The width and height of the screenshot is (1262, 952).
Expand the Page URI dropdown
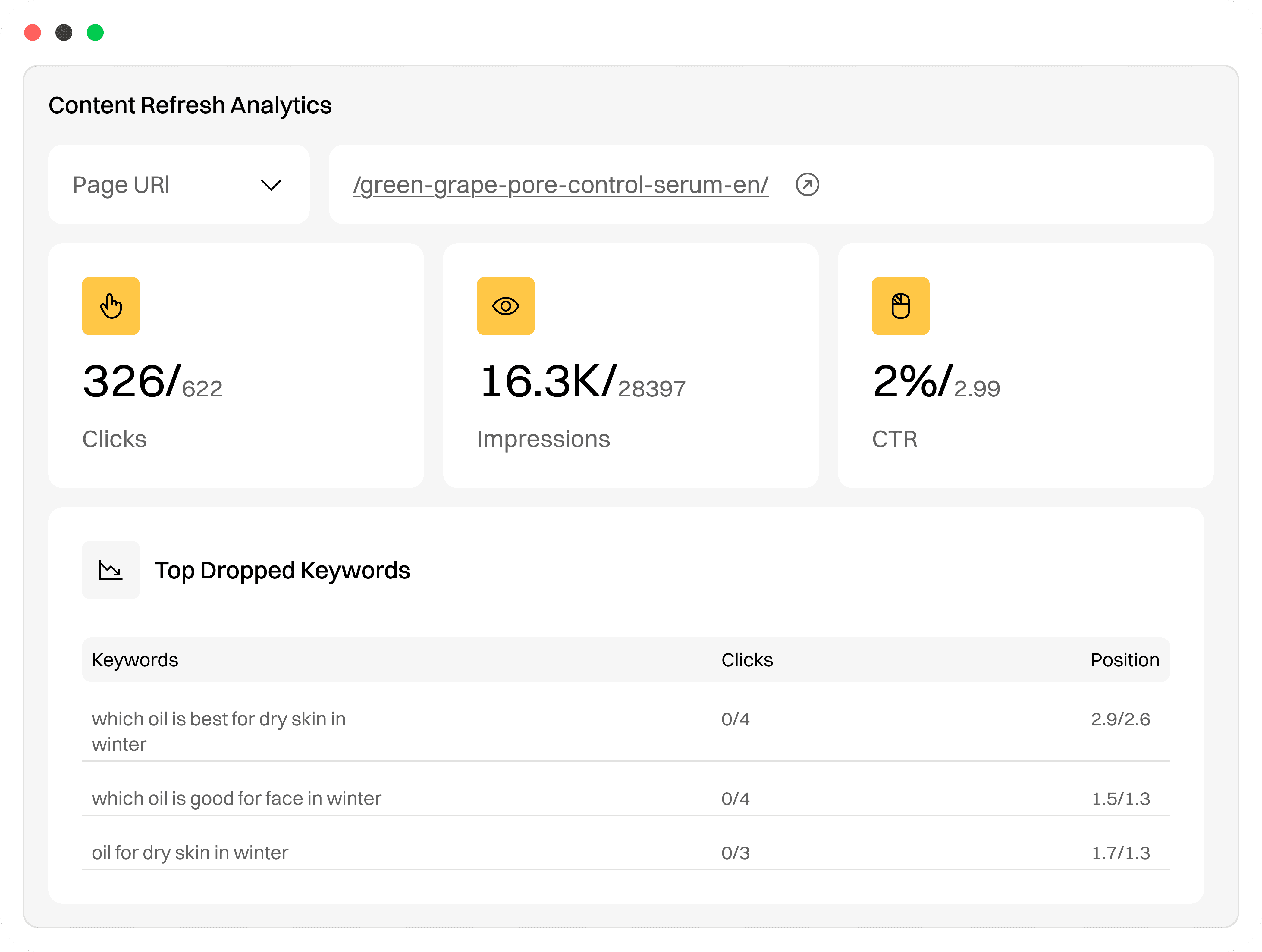pos(178,185)
